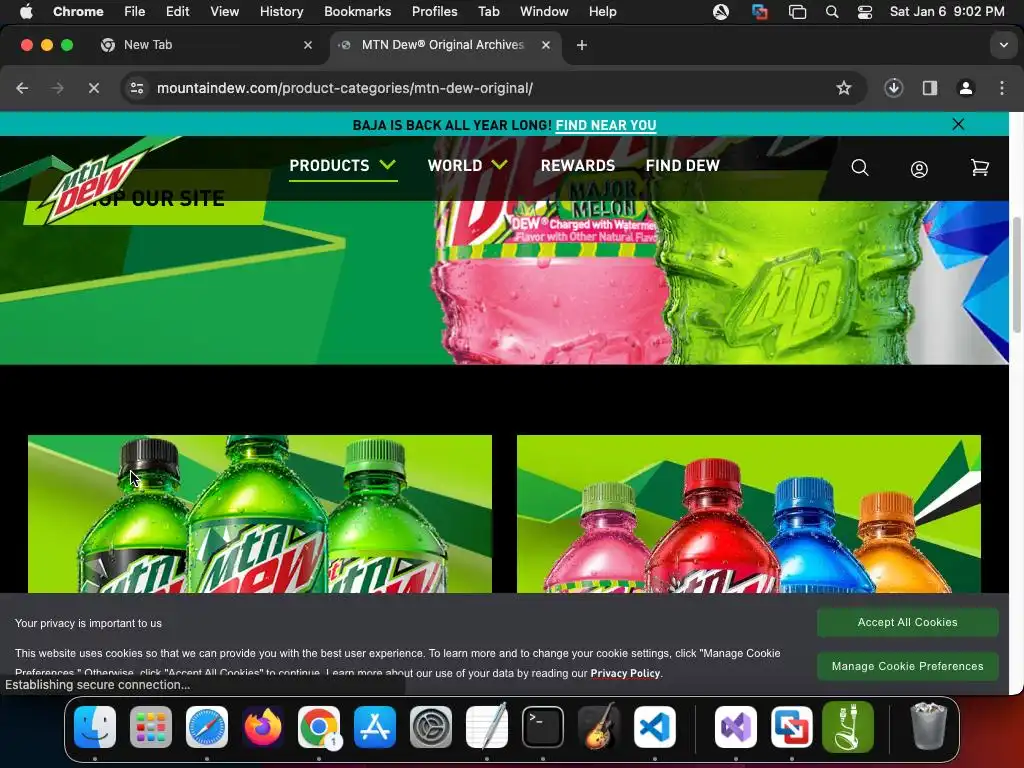This screenshot has width=1024, height=768.
Task: Click the FIND NEAR YOU link
Action: pos(606,125)
